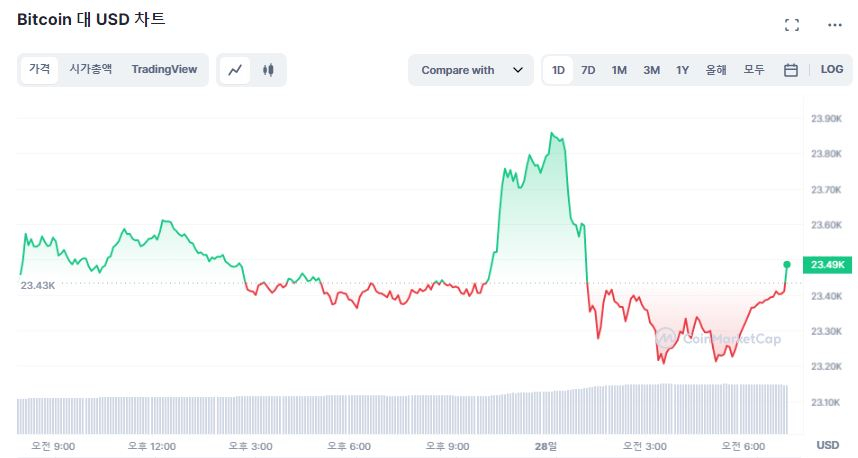This screenshot has width=858, height=458.
Task: Switch to the 시가총액 tab
Action: tap(90, 70)
